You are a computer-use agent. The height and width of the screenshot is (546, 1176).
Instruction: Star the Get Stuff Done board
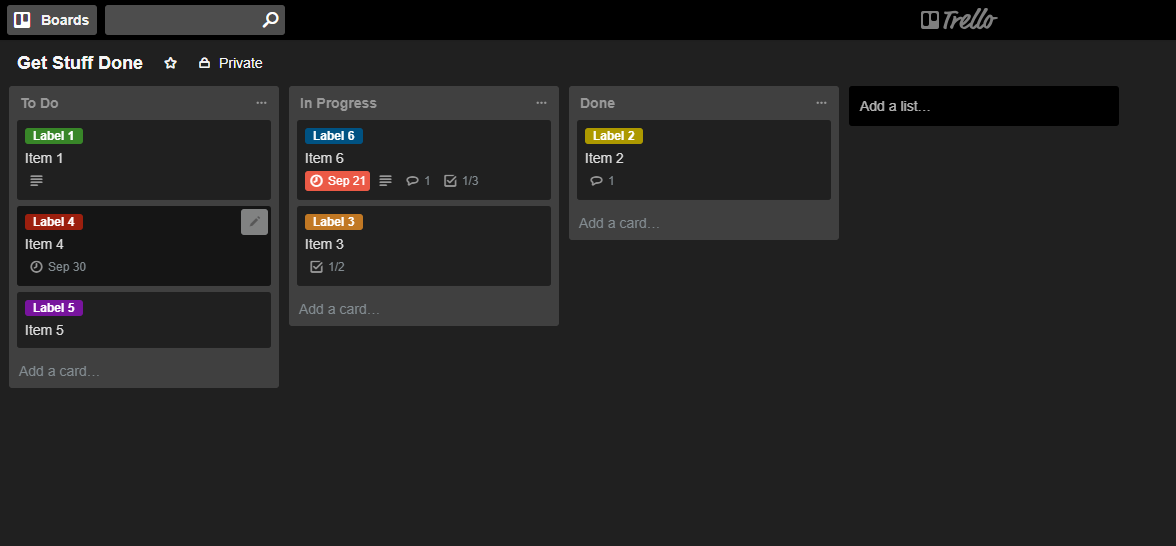click(x=170, y=63)
